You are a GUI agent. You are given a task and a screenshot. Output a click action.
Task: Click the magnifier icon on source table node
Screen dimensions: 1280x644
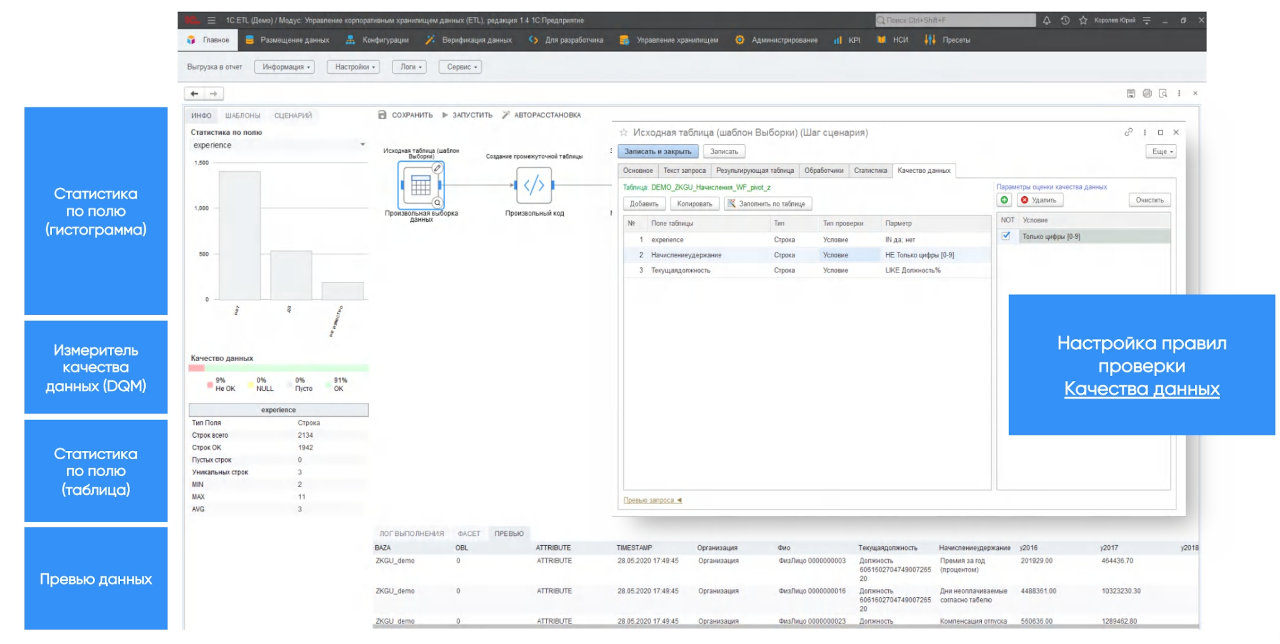[x=436, y=201]
